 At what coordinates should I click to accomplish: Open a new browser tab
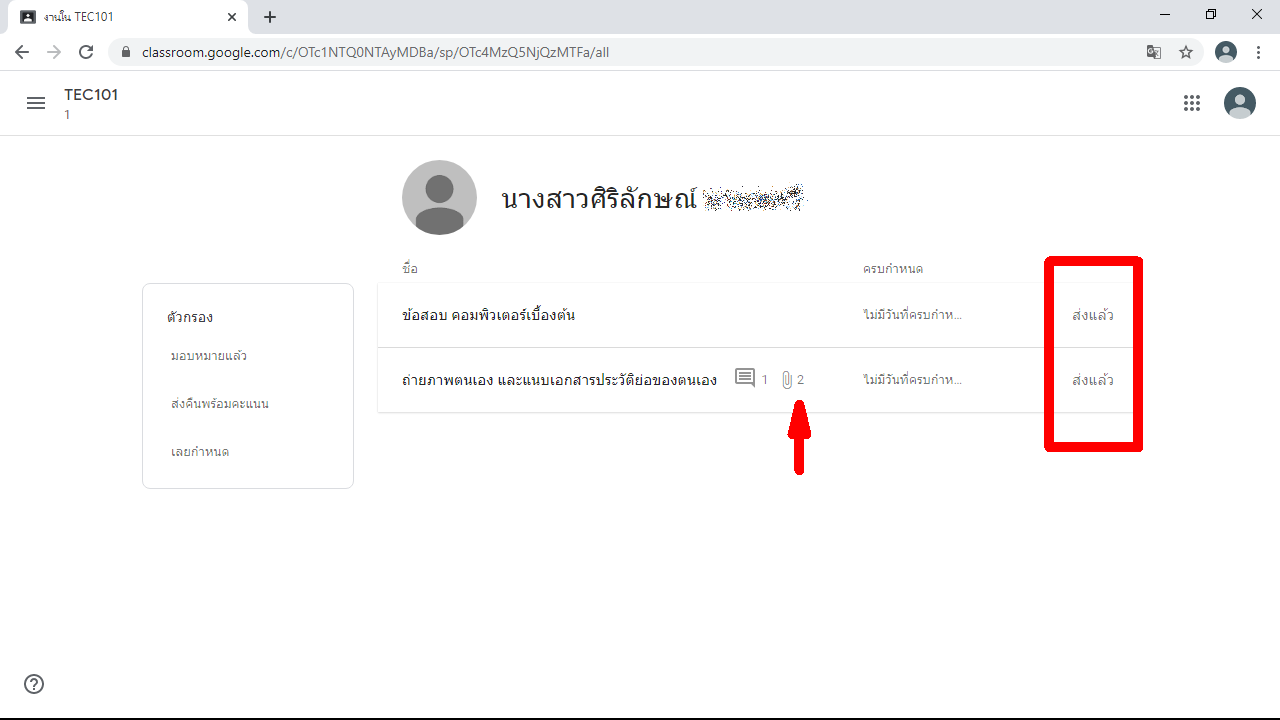pos(270,17)
